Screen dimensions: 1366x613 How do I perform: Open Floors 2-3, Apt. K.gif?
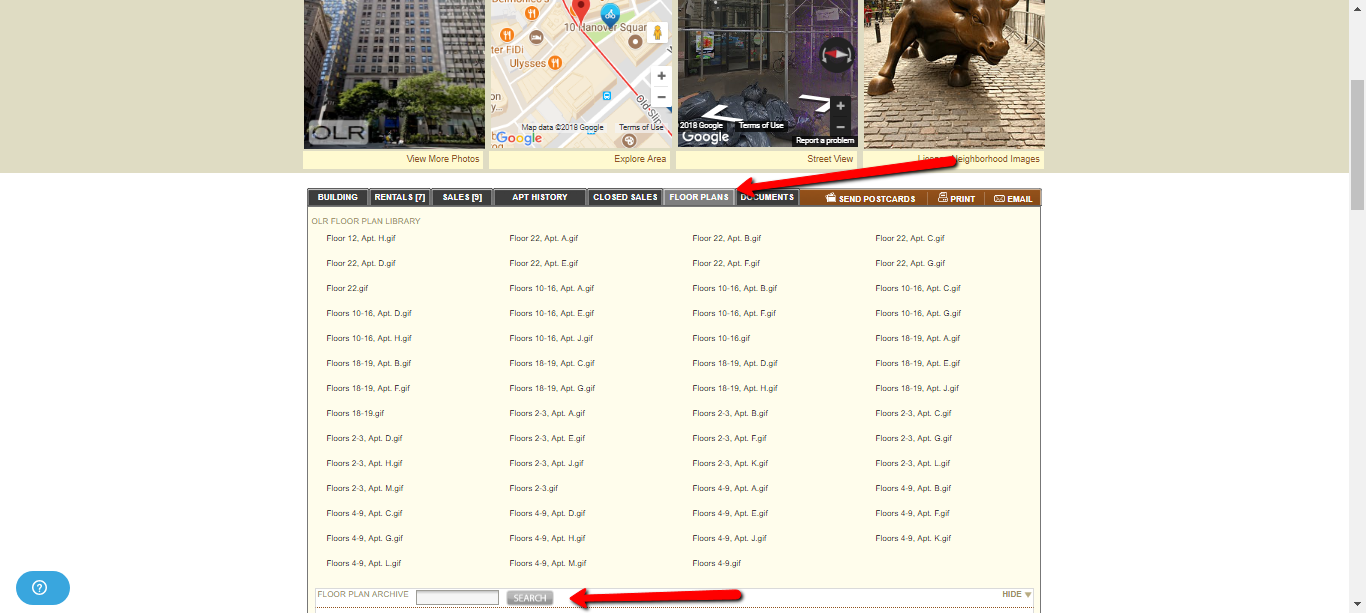pyautogui.click(x=730, y=463)
